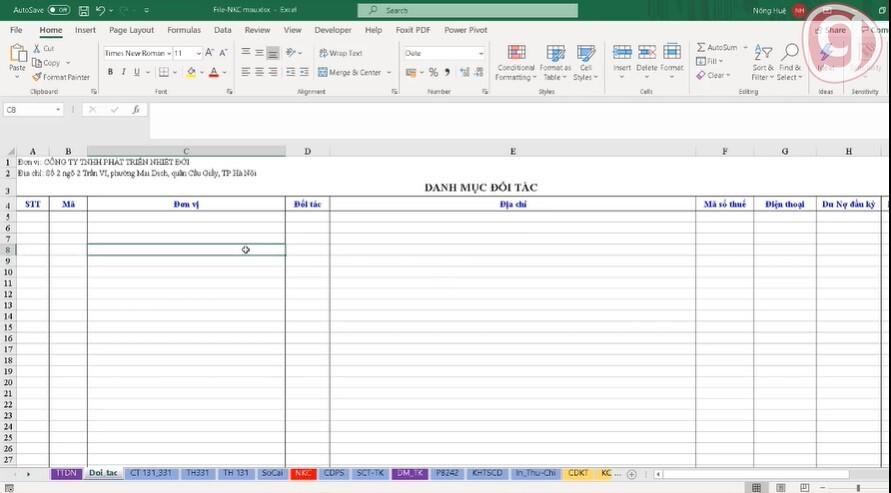Click Increase Indent icon
The image size is (891, 493).
[x=304, y=72]
